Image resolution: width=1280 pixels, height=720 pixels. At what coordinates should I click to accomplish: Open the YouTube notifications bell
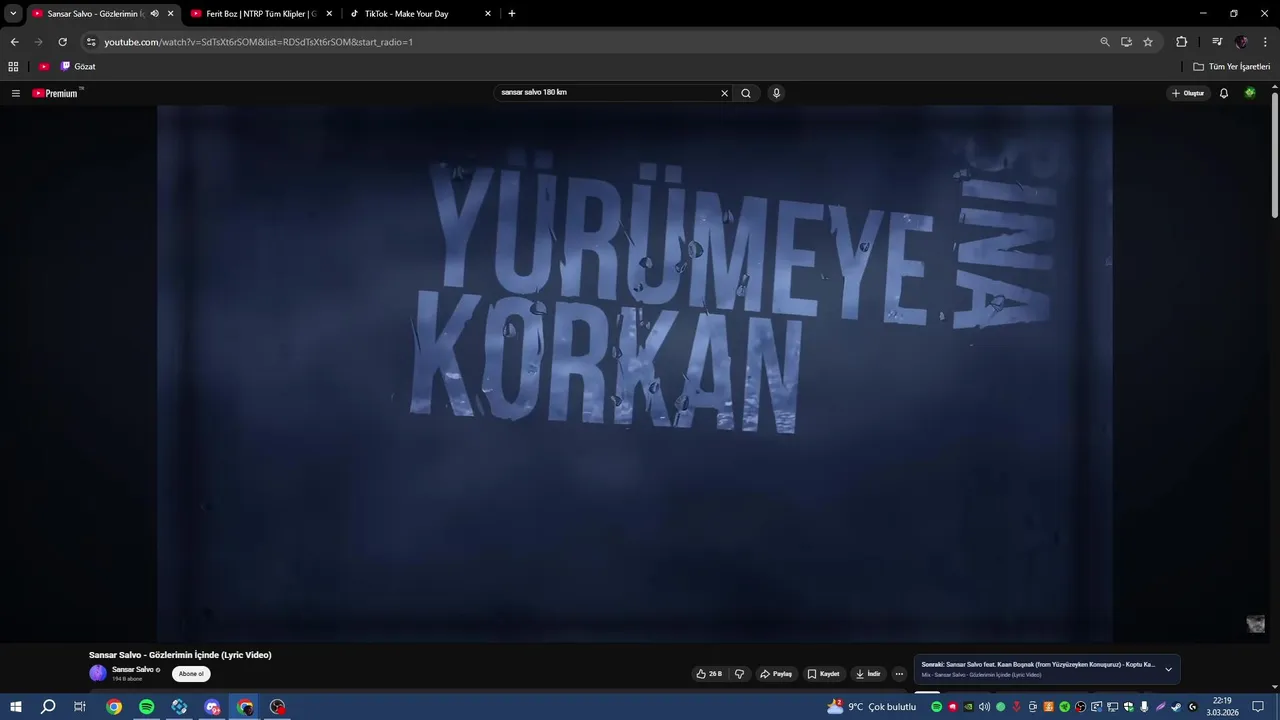pos(1223,93)
